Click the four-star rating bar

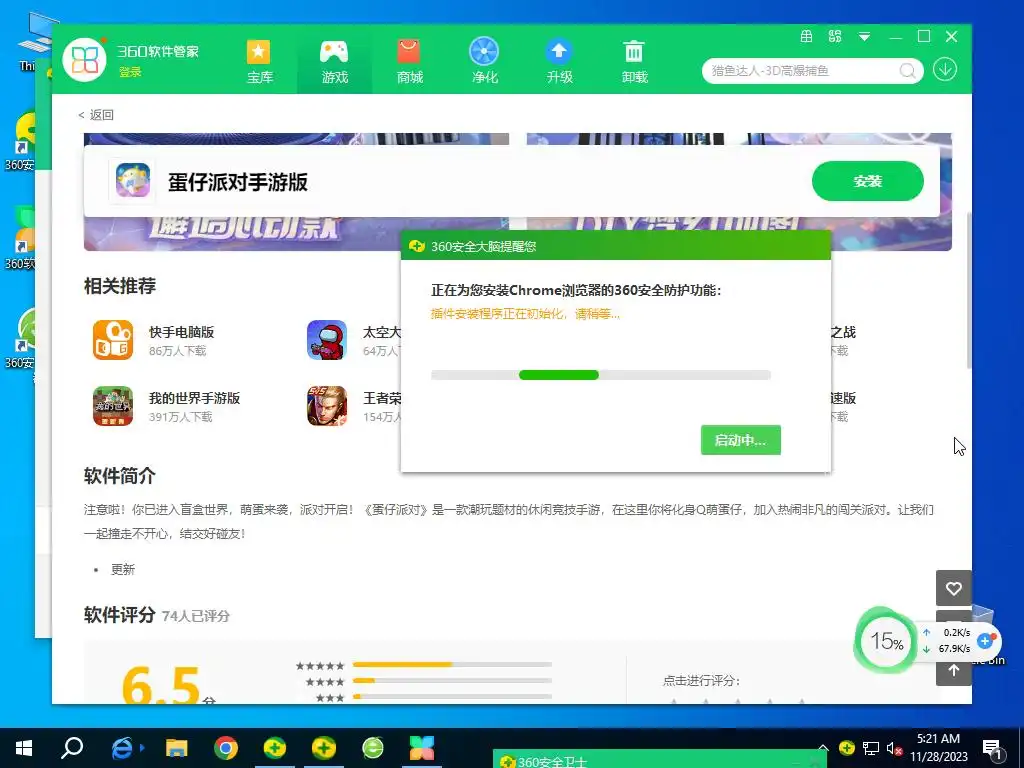tap(452, 680)
